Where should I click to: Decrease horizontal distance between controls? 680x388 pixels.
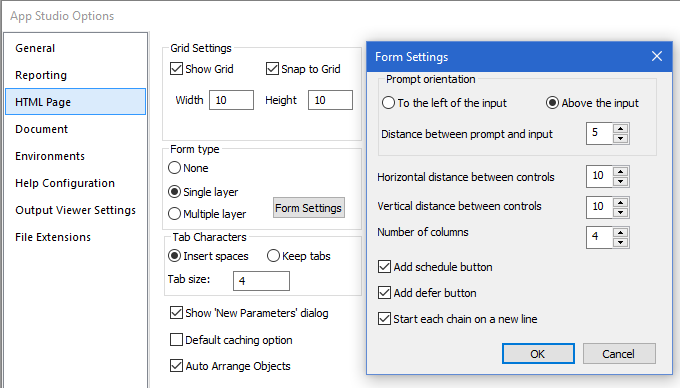click(621, 182)
